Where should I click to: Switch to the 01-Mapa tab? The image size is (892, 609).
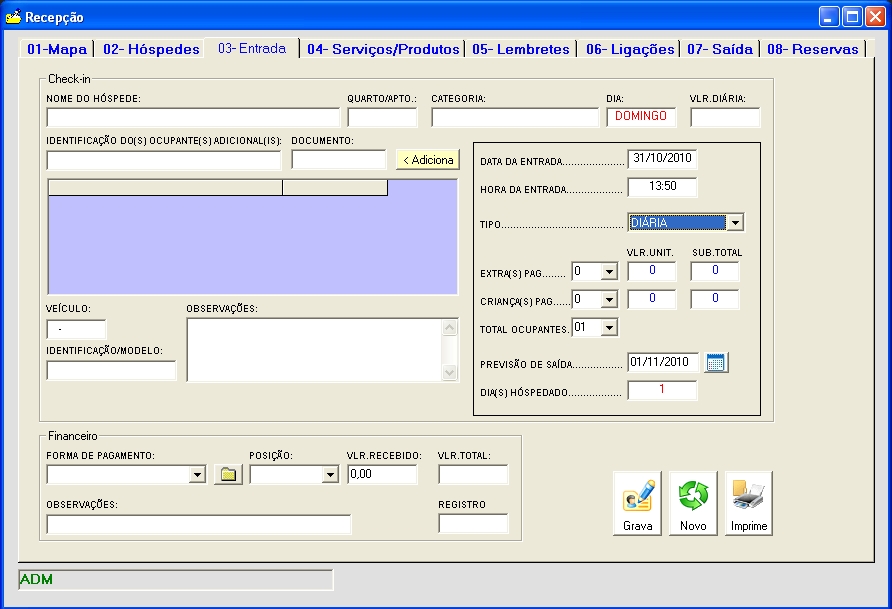(57, 49)
